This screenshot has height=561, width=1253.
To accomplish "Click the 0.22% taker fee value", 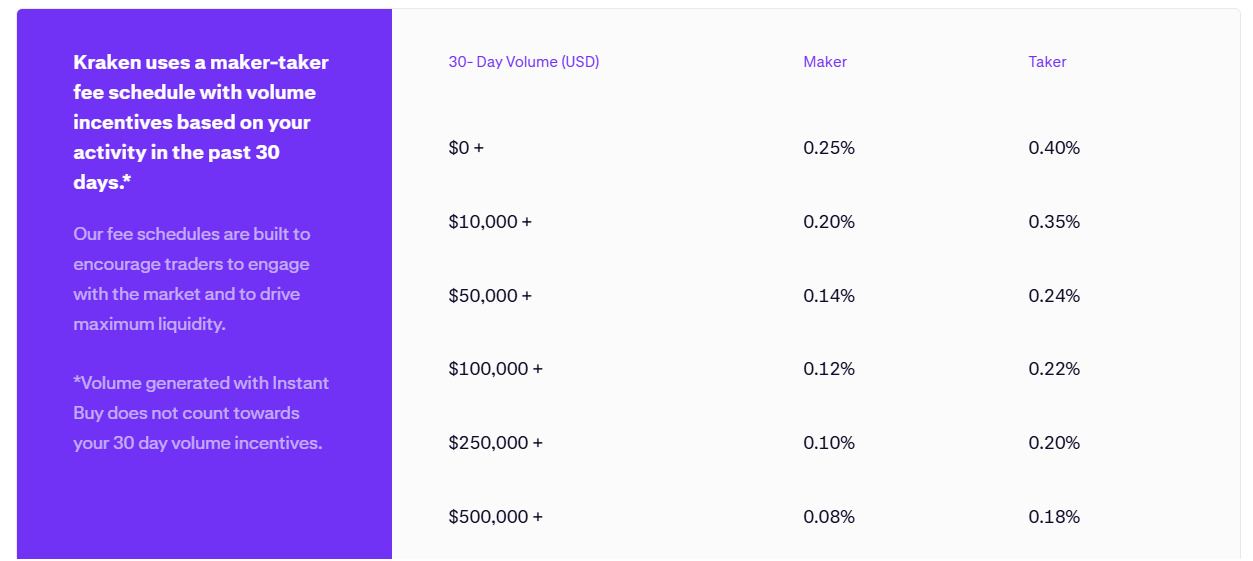I will 1054,369.
